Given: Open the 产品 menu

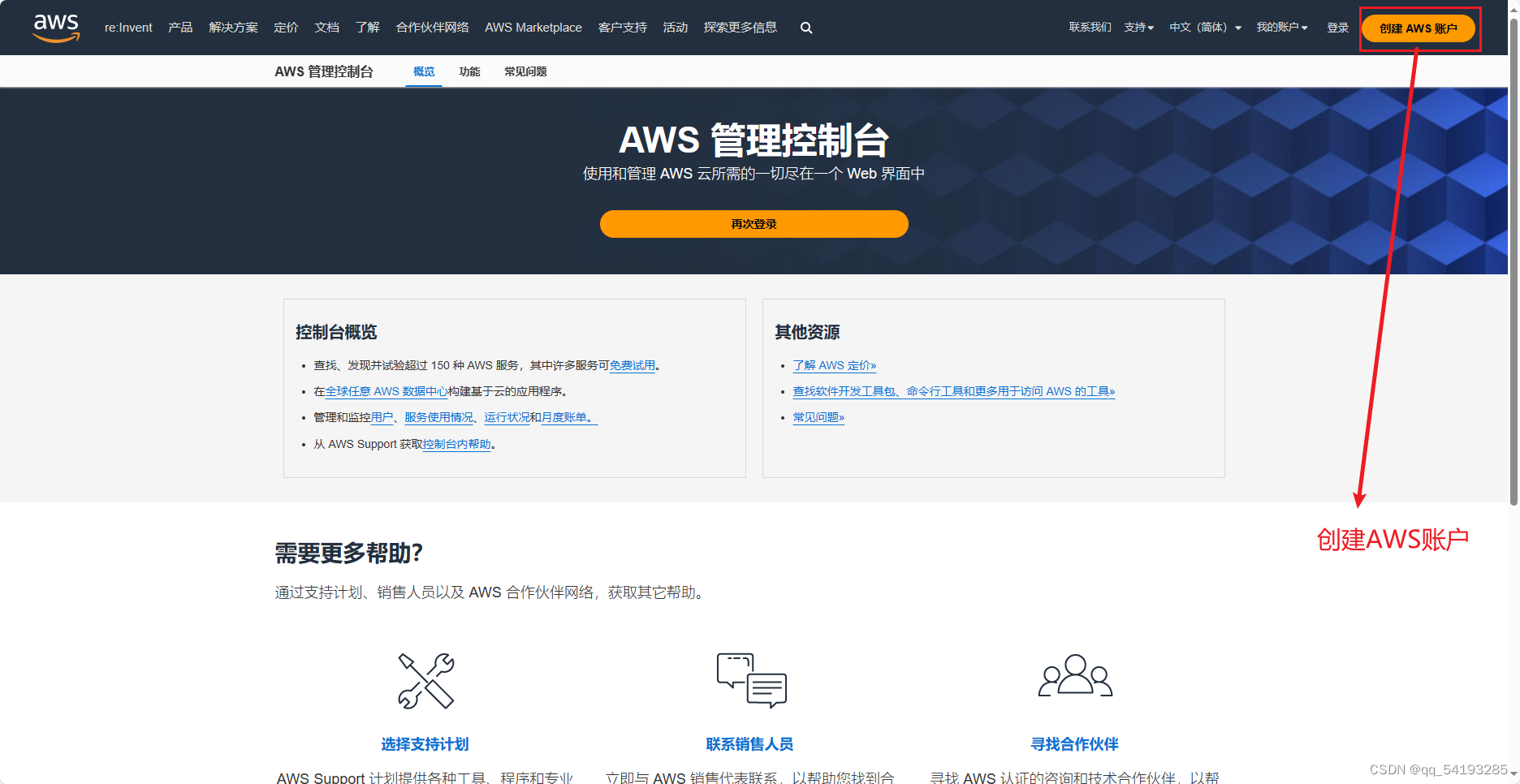Looking at the screenshot, I should pyautogui.click(x=180, y=28).
